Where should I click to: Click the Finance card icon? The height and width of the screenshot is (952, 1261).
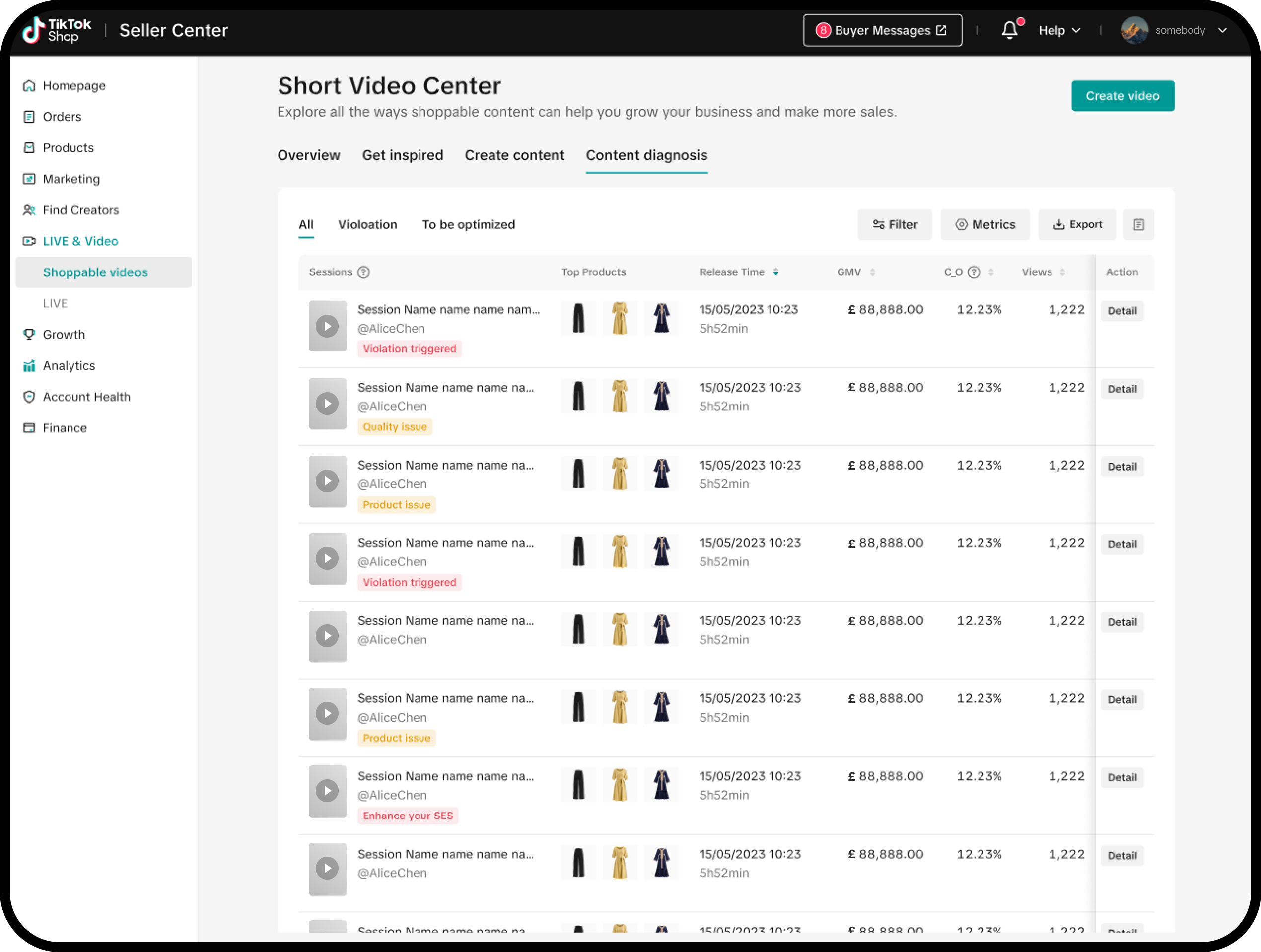point(29,427)
